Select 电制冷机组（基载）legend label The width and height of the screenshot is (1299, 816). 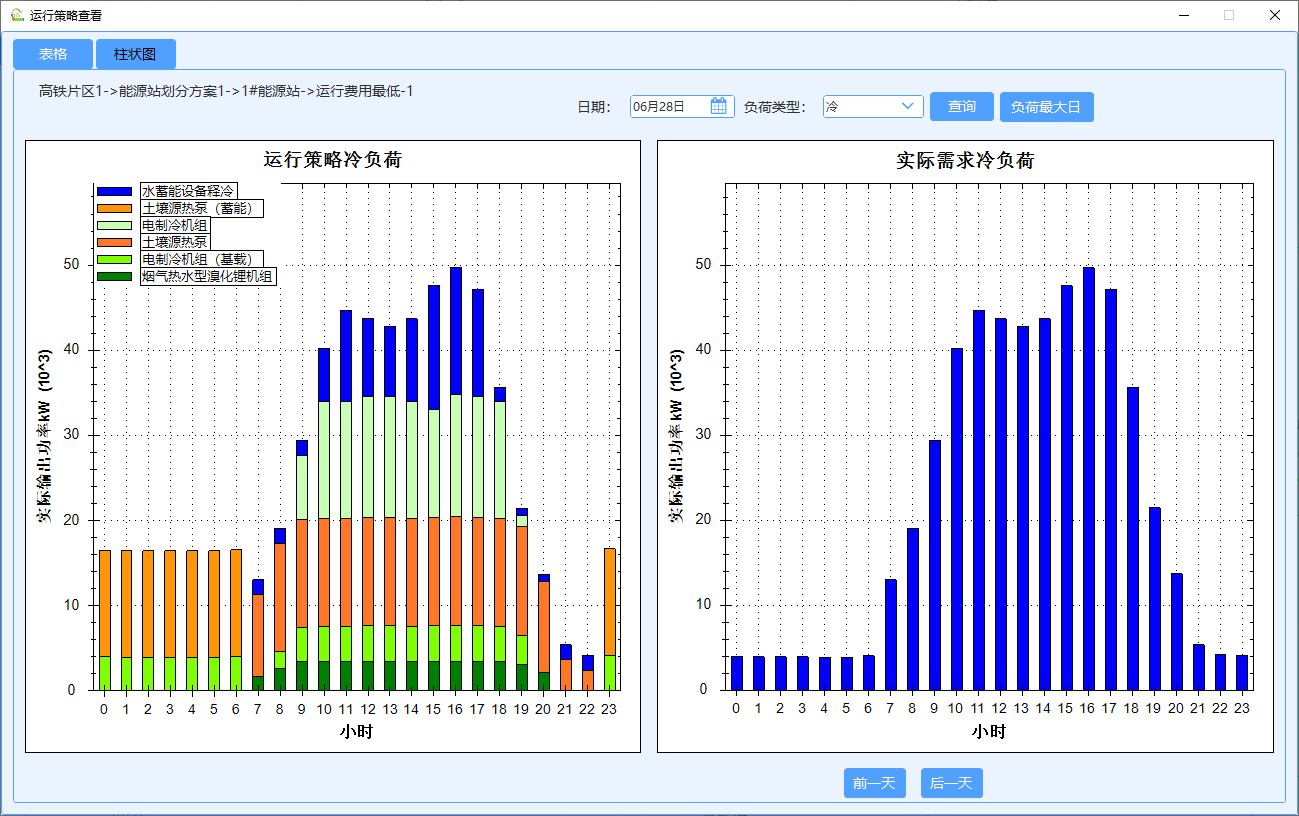[203, 259]
